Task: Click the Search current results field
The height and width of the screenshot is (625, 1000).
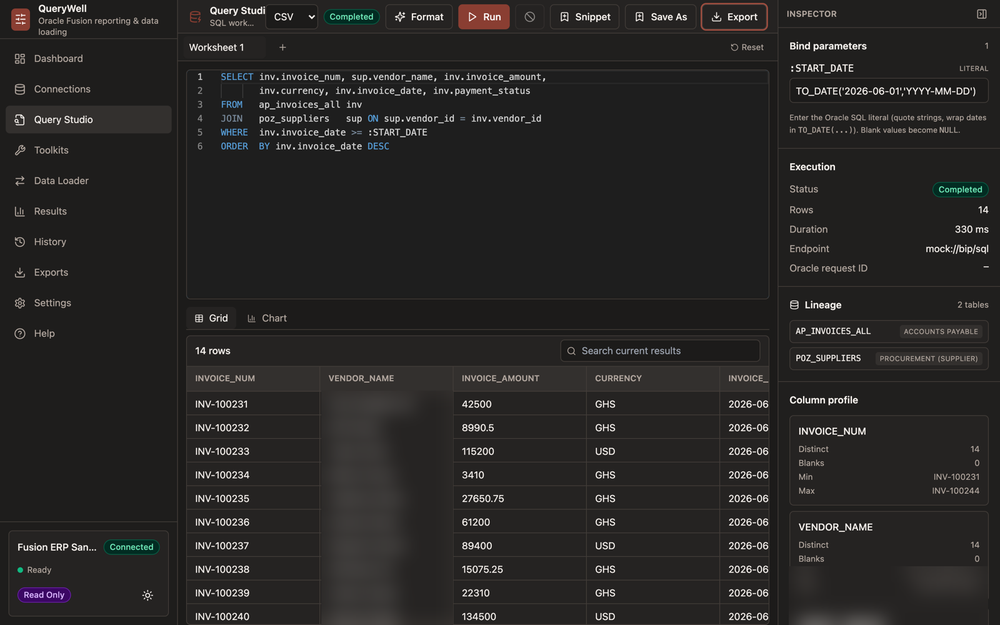Action: point(660,351)
